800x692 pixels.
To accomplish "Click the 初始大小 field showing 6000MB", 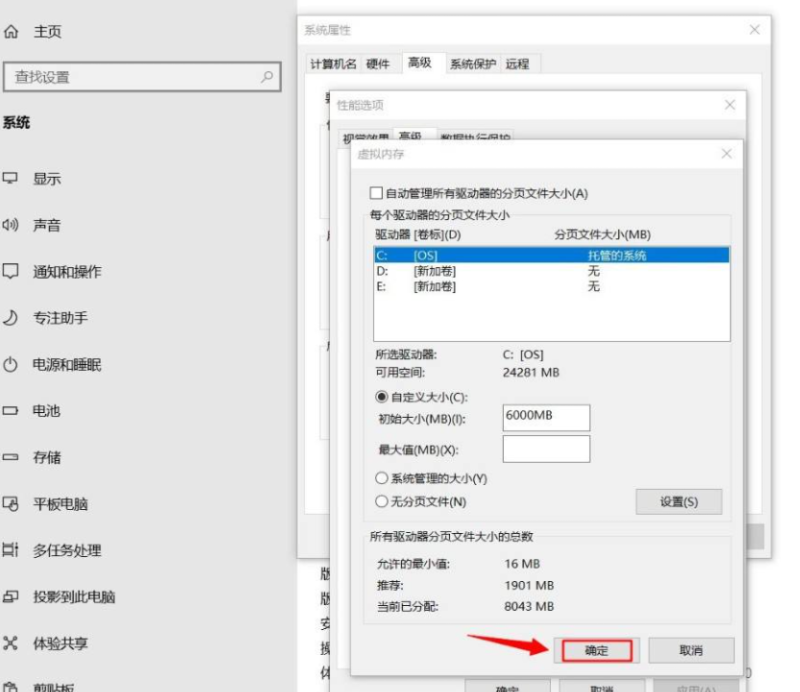I will tap(546, 417).
